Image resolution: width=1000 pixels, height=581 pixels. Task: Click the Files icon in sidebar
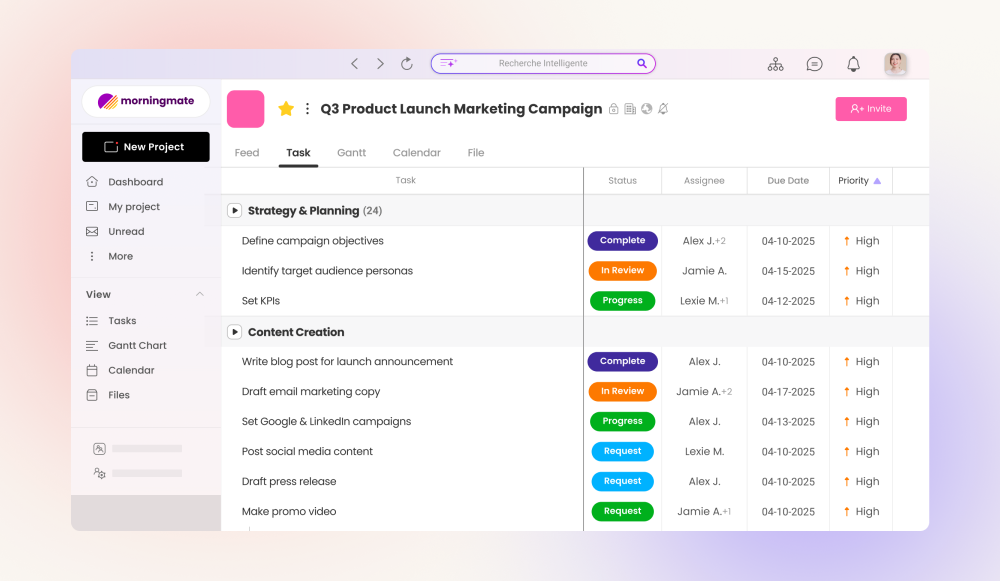tap(92, 395)
